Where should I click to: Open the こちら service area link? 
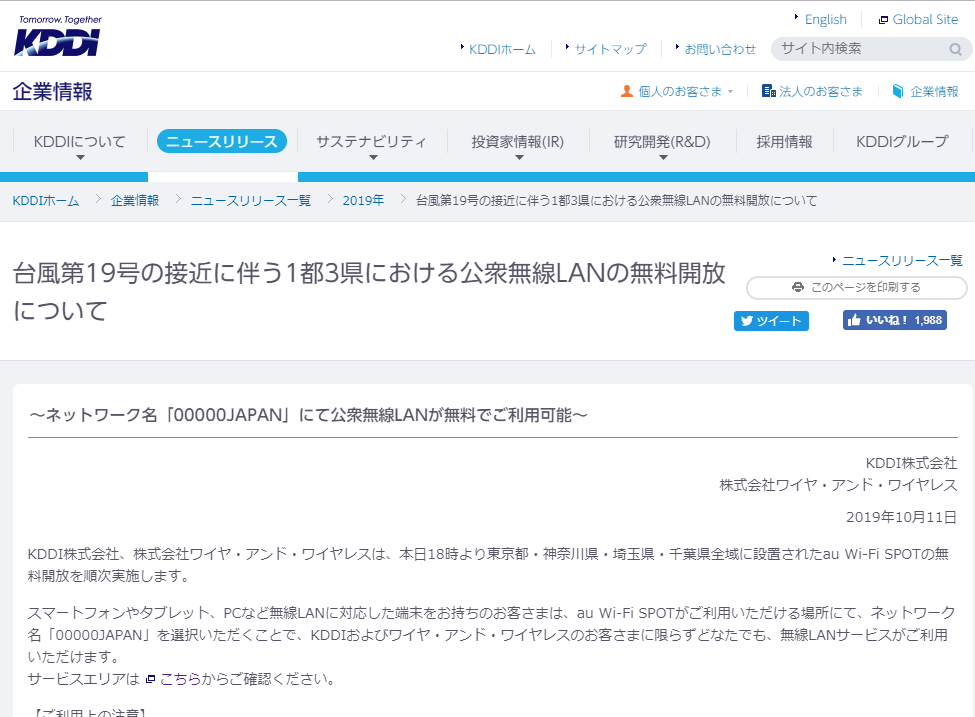point(180,679)
